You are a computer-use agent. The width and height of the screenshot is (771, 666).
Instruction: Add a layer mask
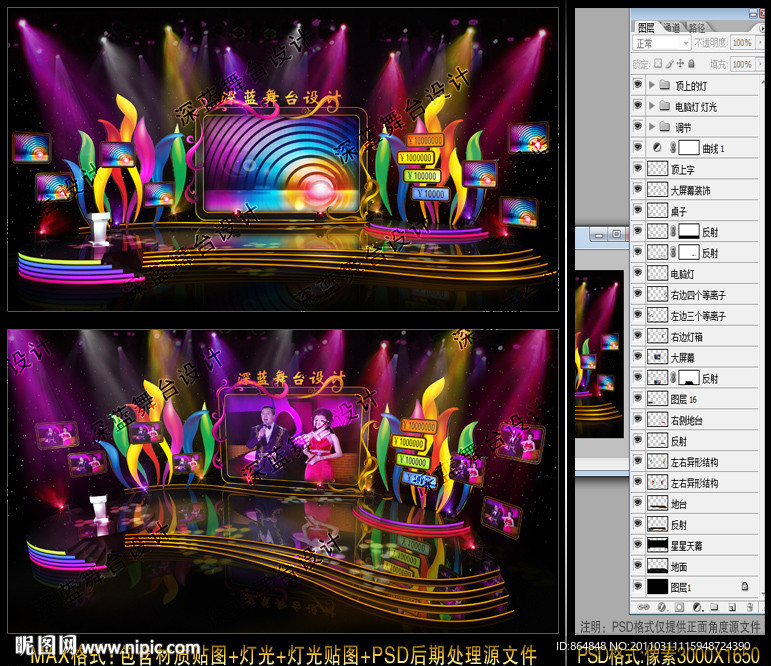679,607
